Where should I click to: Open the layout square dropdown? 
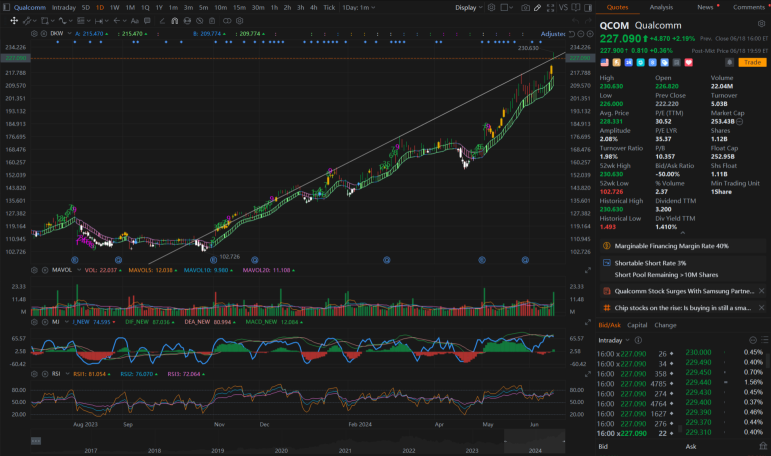506,7
